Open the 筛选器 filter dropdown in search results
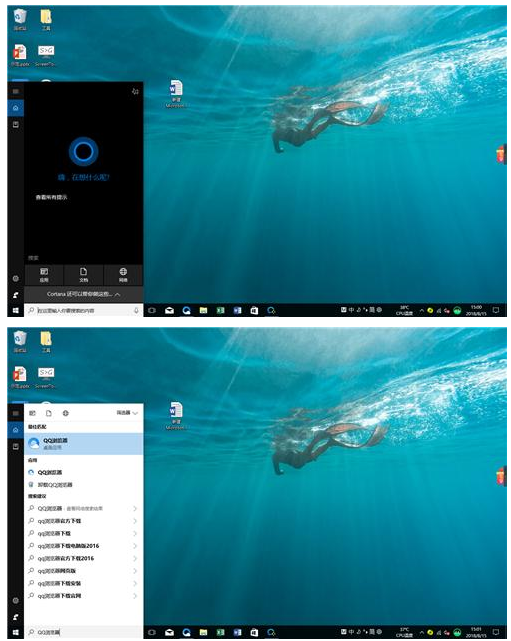The image size is (511, 641). [x=127, y=413]
